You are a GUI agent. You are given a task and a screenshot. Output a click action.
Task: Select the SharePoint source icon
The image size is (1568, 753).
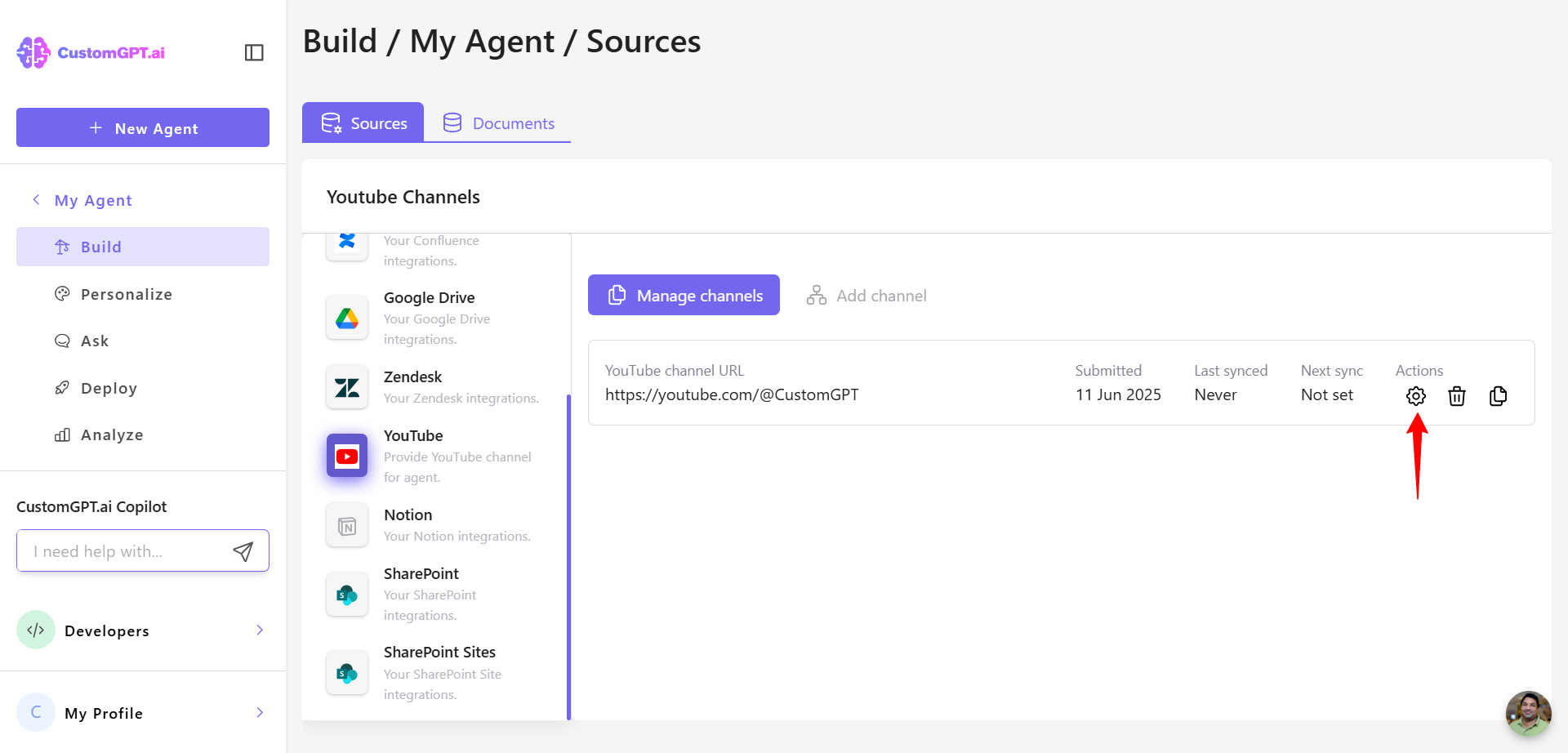(x=347, y=595)
